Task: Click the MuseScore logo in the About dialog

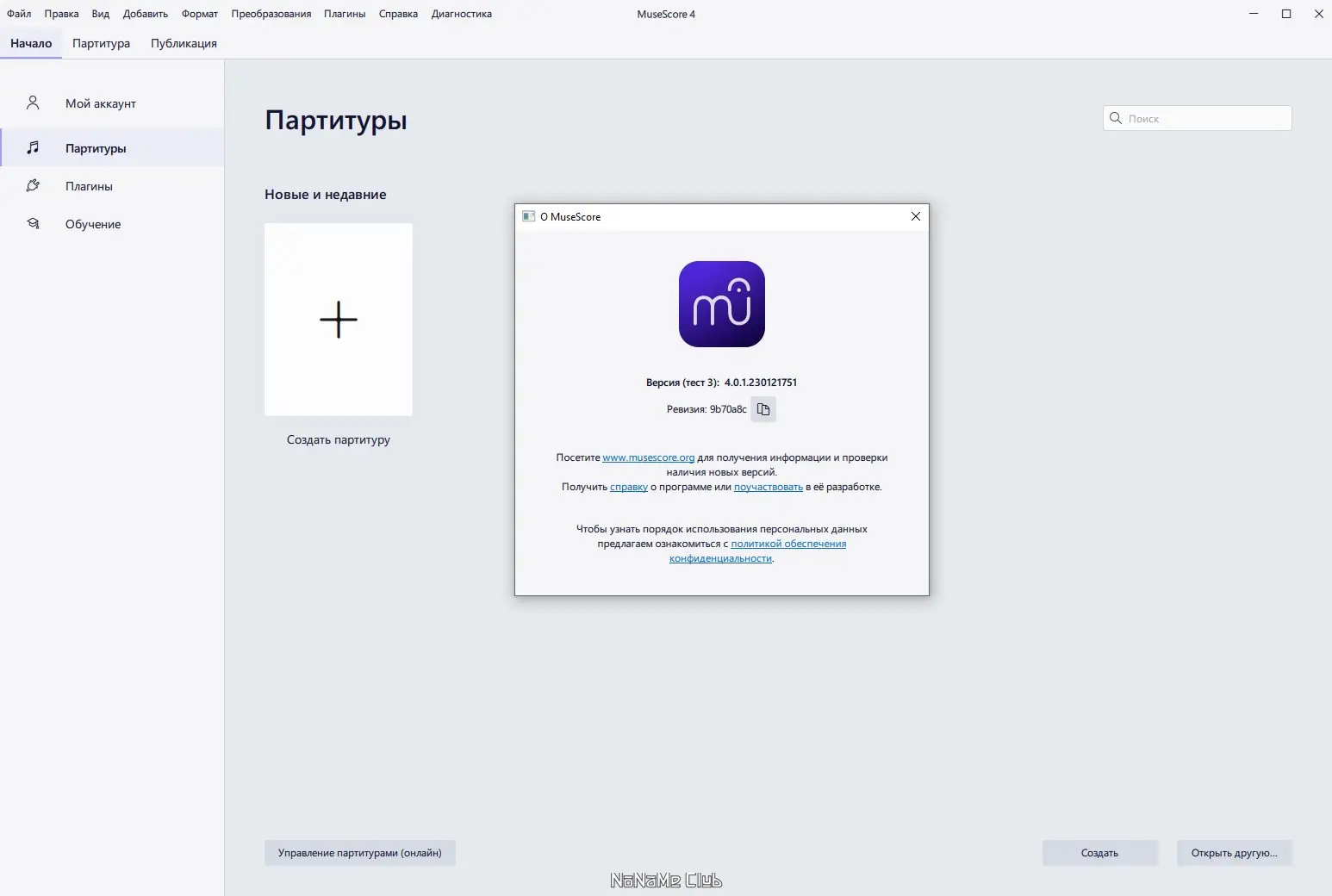Action: click(x=722, y=304)
